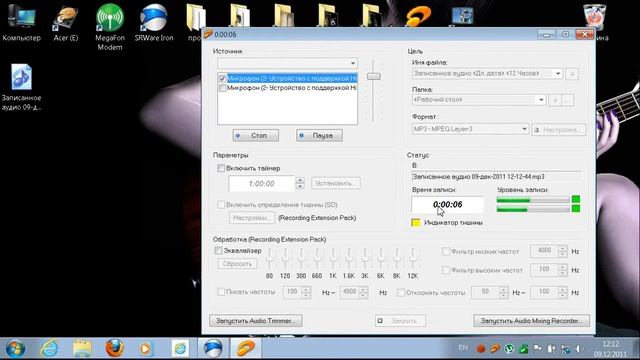Click the 1K equalizer slider
Image resolution: width=640 pixels, height=360 pixels.
point(333,260)
